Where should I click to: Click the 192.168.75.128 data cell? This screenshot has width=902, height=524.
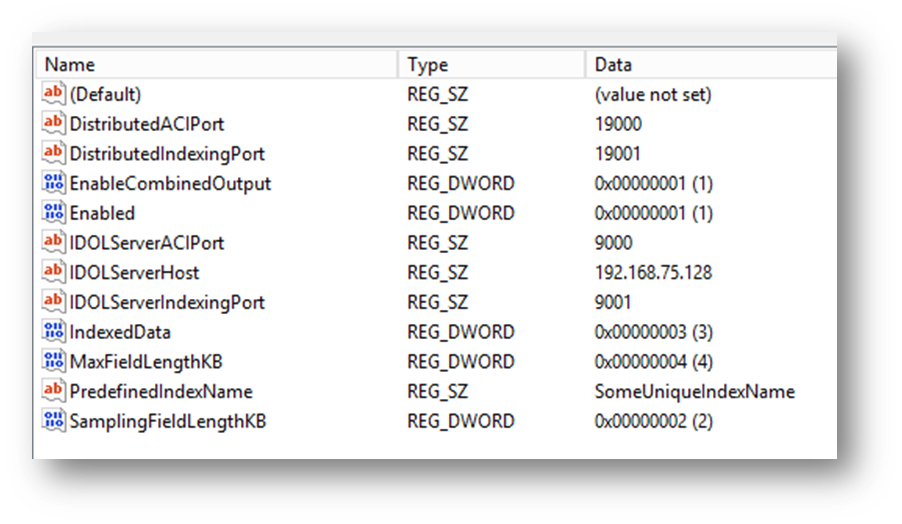(653, 273)
